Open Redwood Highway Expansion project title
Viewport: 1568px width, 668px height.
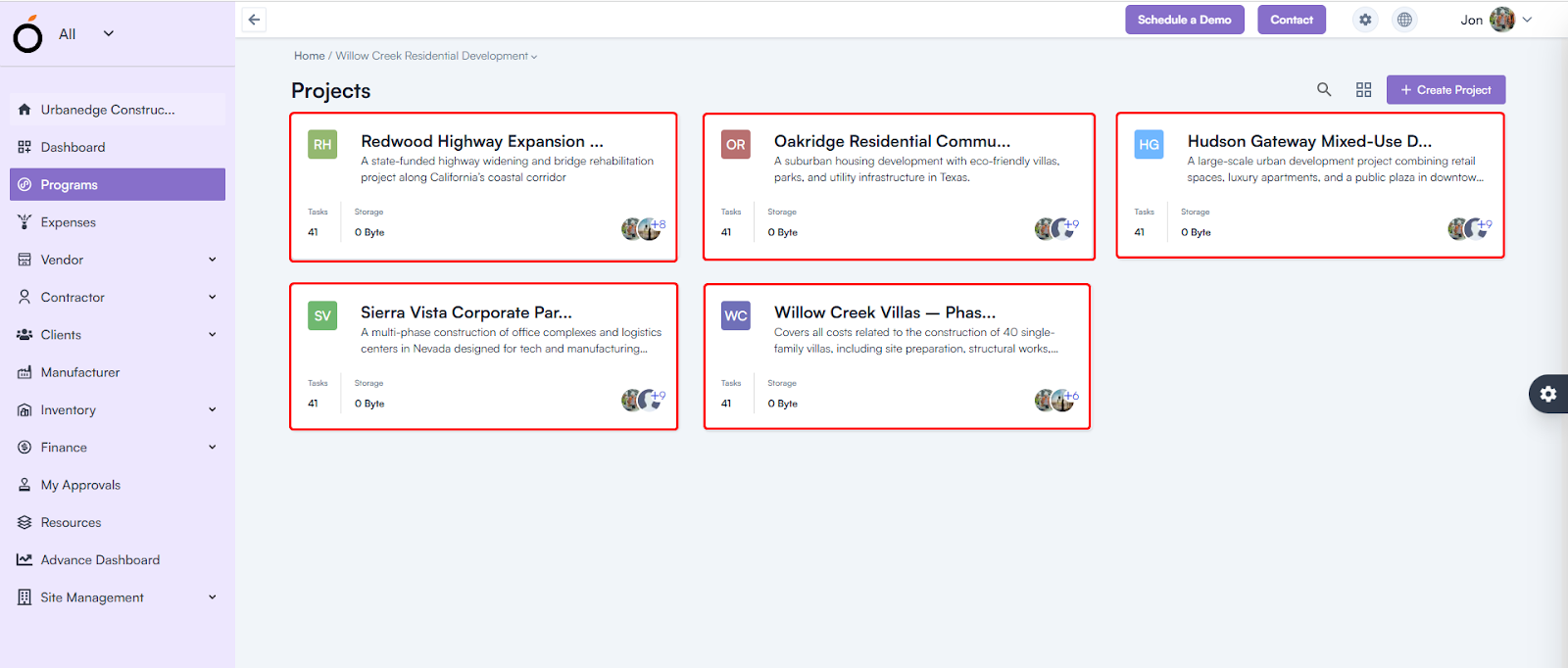click(482, 141)
